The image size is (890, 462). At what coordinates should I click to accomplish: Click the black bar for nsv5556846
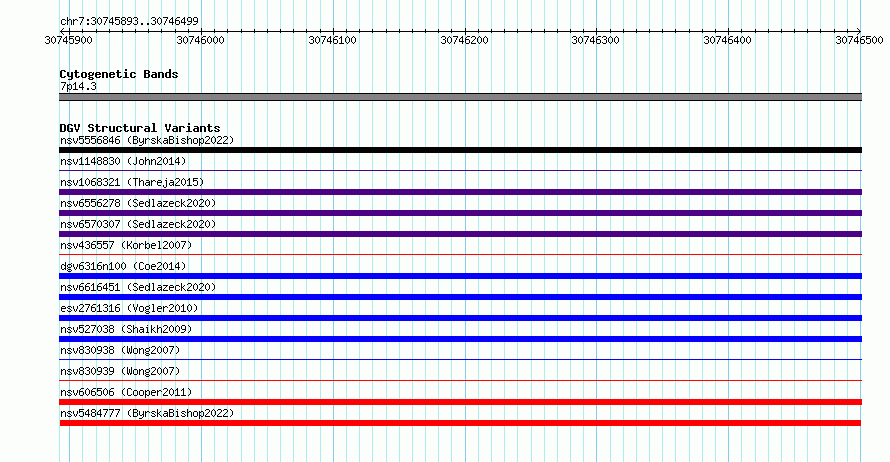pyautogui.click(x=460, y=150)
